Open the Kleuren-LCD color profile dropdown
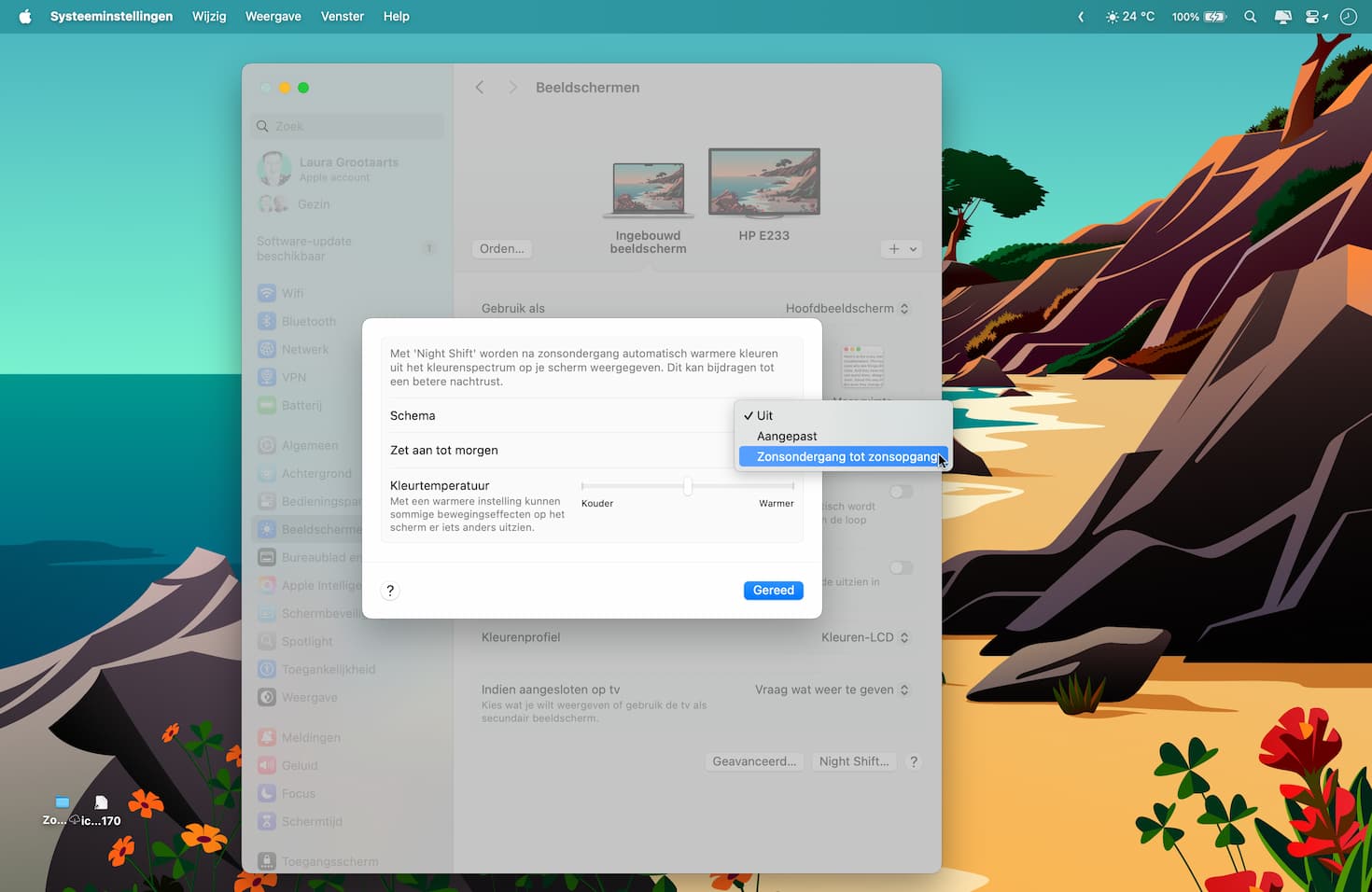 tap(864, 637)
